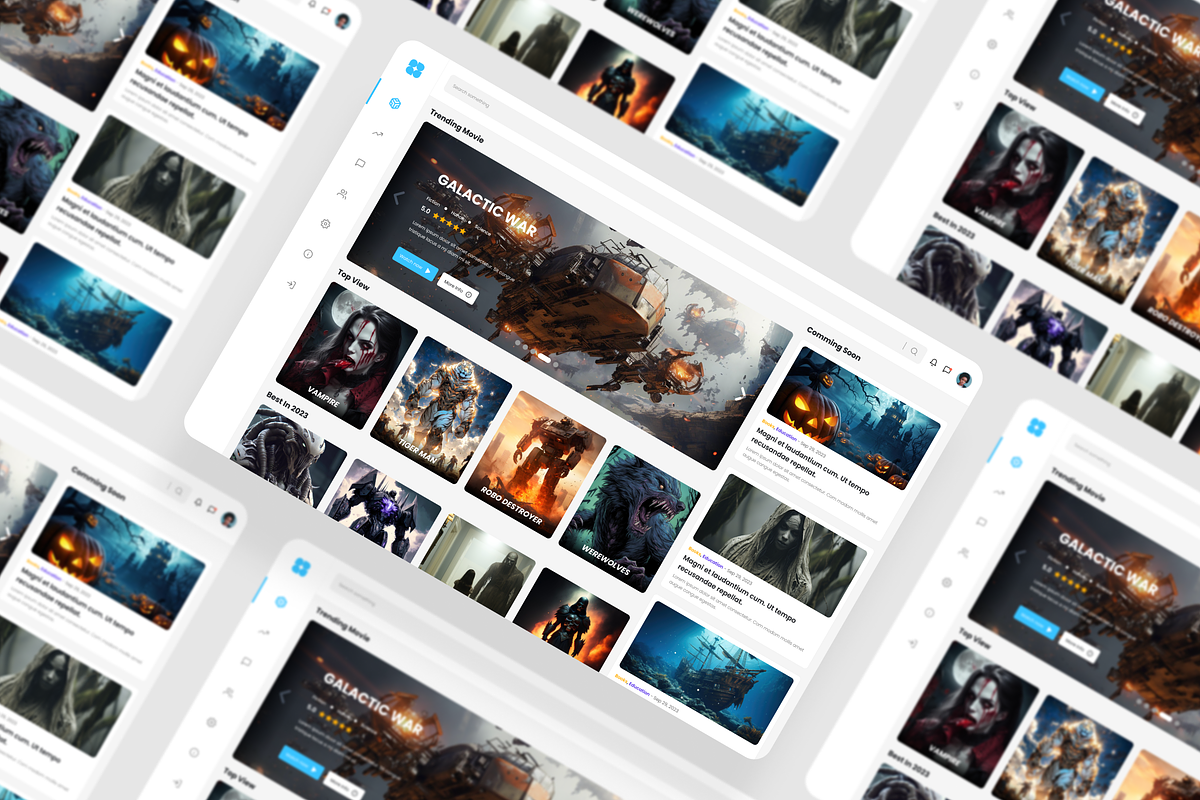Click the Best in 2023 heading in center window

287,405
